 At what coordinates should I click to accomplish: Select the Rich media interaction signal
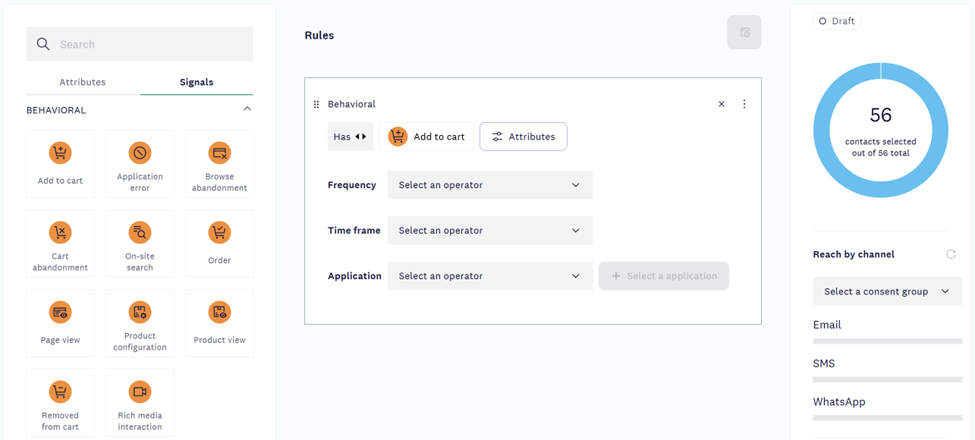click(x=140, y=403)
